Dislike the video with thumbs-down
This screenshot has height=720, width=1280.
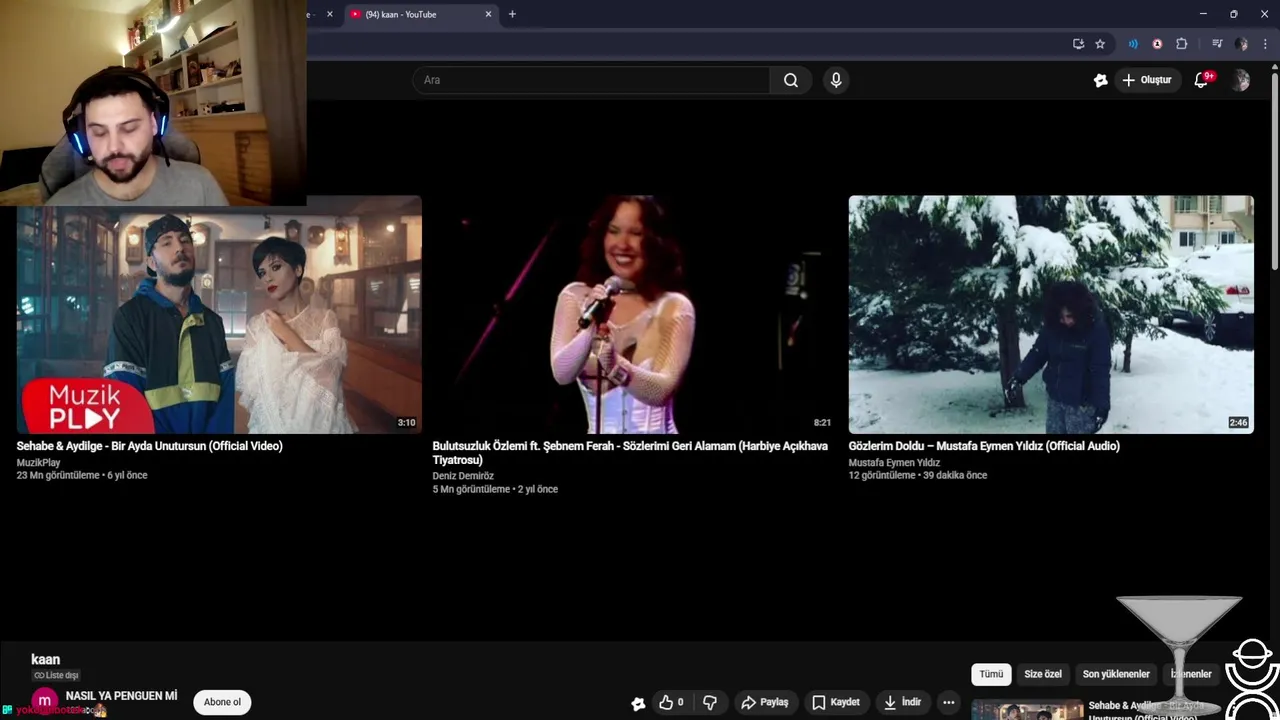click(x=710, y=702)
